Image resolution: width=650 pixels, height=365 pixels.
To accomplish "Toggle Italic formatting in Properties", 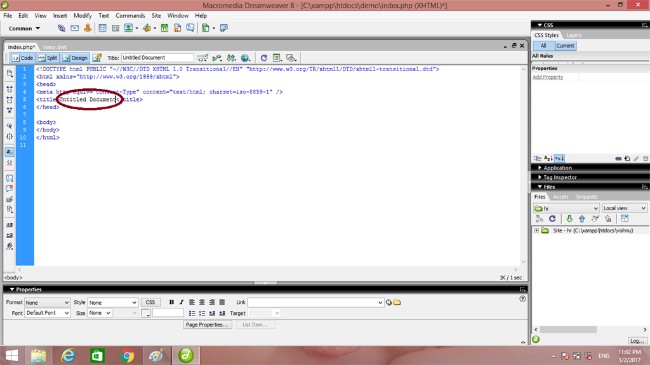I will click(181, 302).
